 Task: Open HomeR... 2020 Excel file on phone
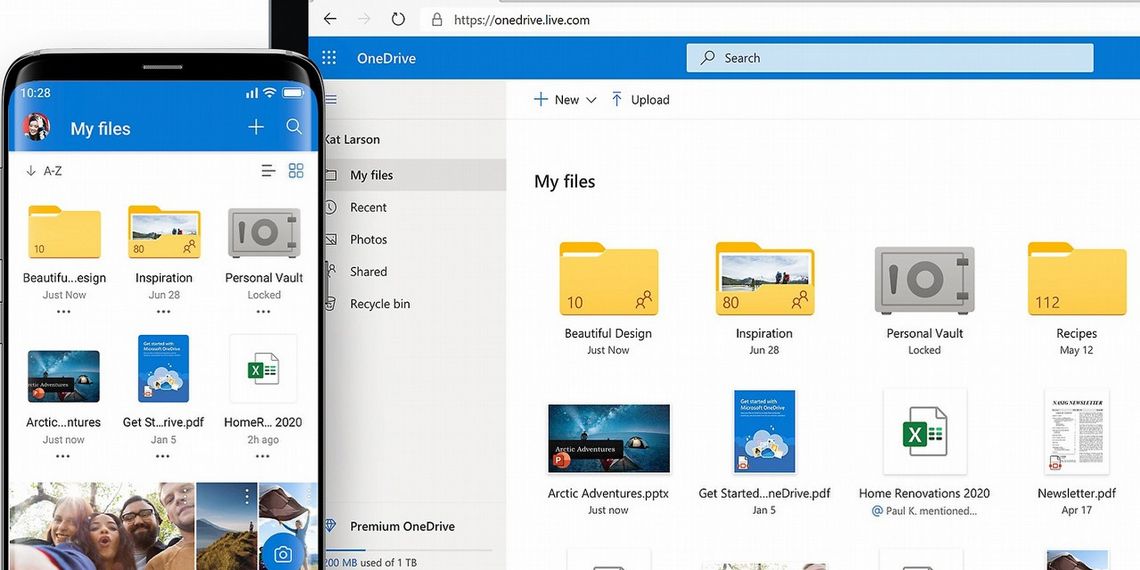pos(263,369)
